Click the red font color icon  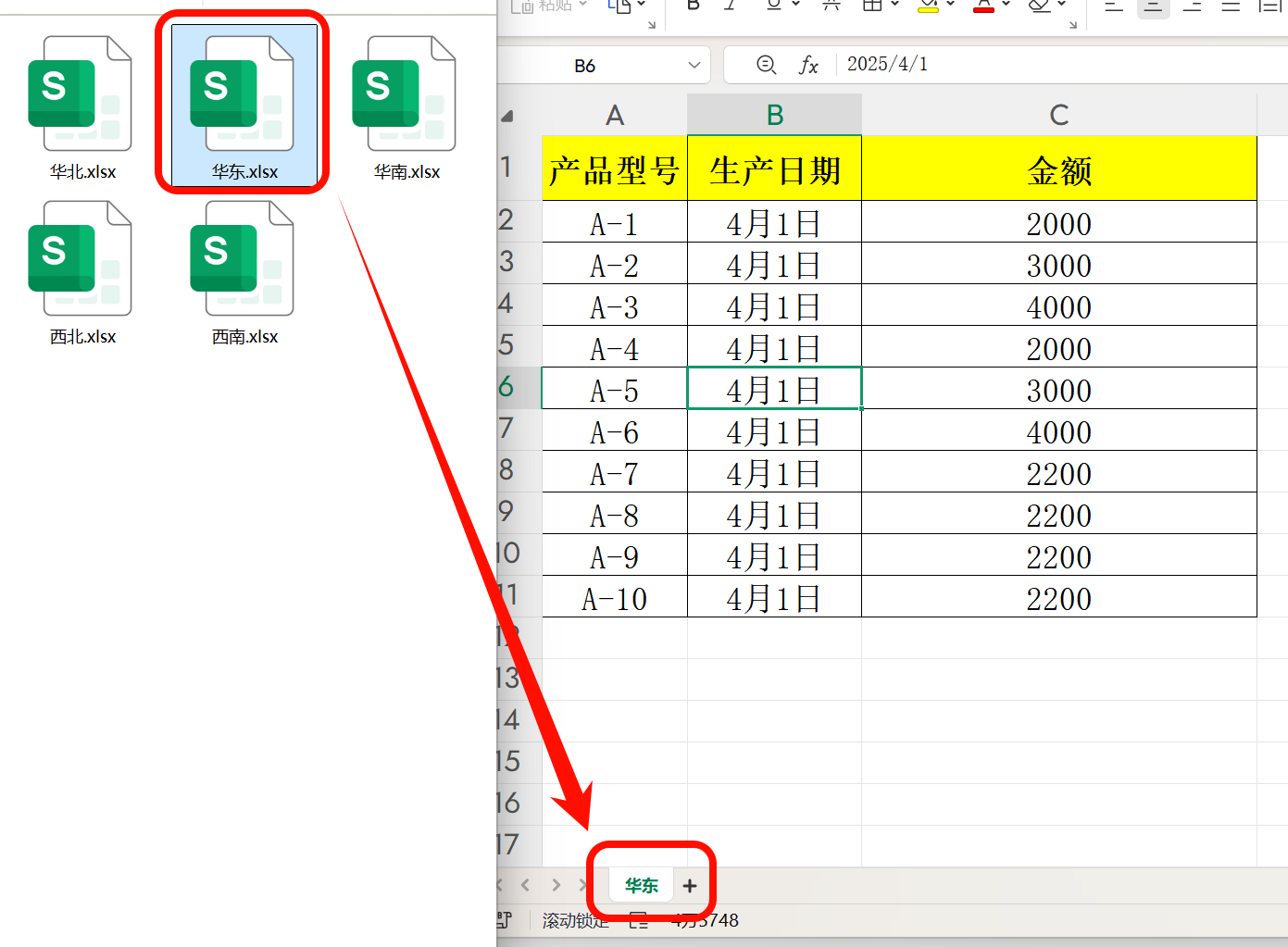(984, 5)
